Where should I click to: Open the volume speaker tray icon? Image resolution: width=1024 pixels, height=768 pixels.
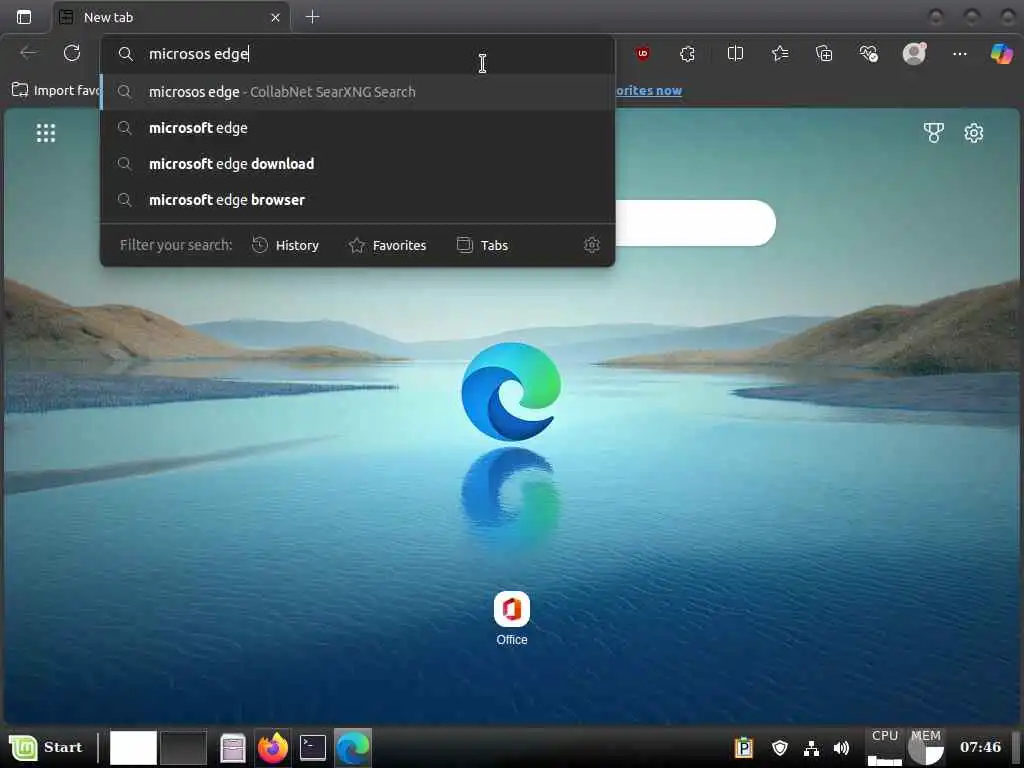point(841,748)
